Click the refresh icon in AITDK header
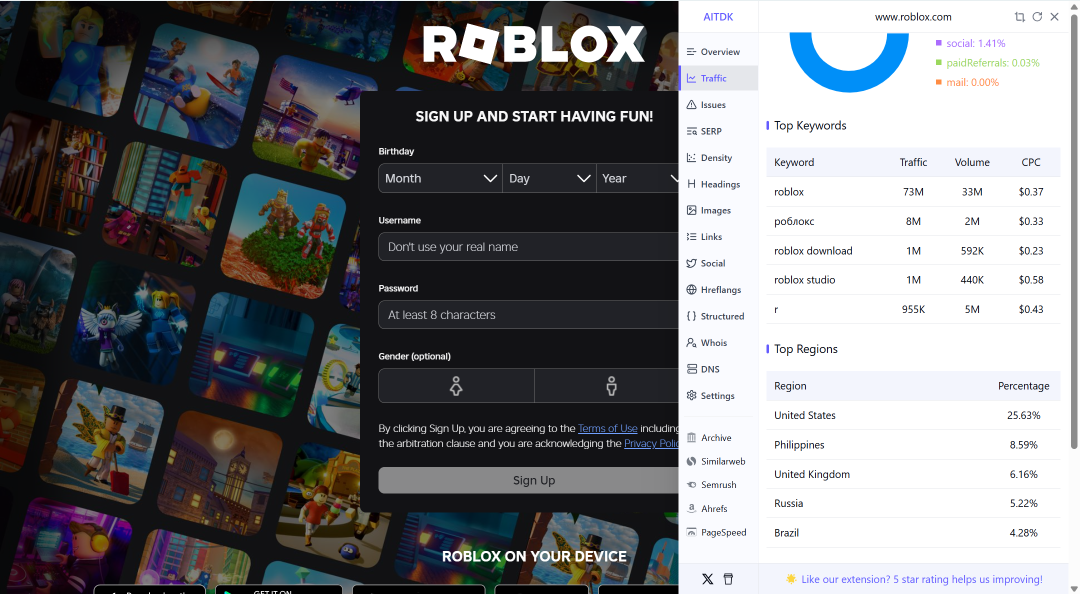1080x594 pixels. tap(1037, 17)
